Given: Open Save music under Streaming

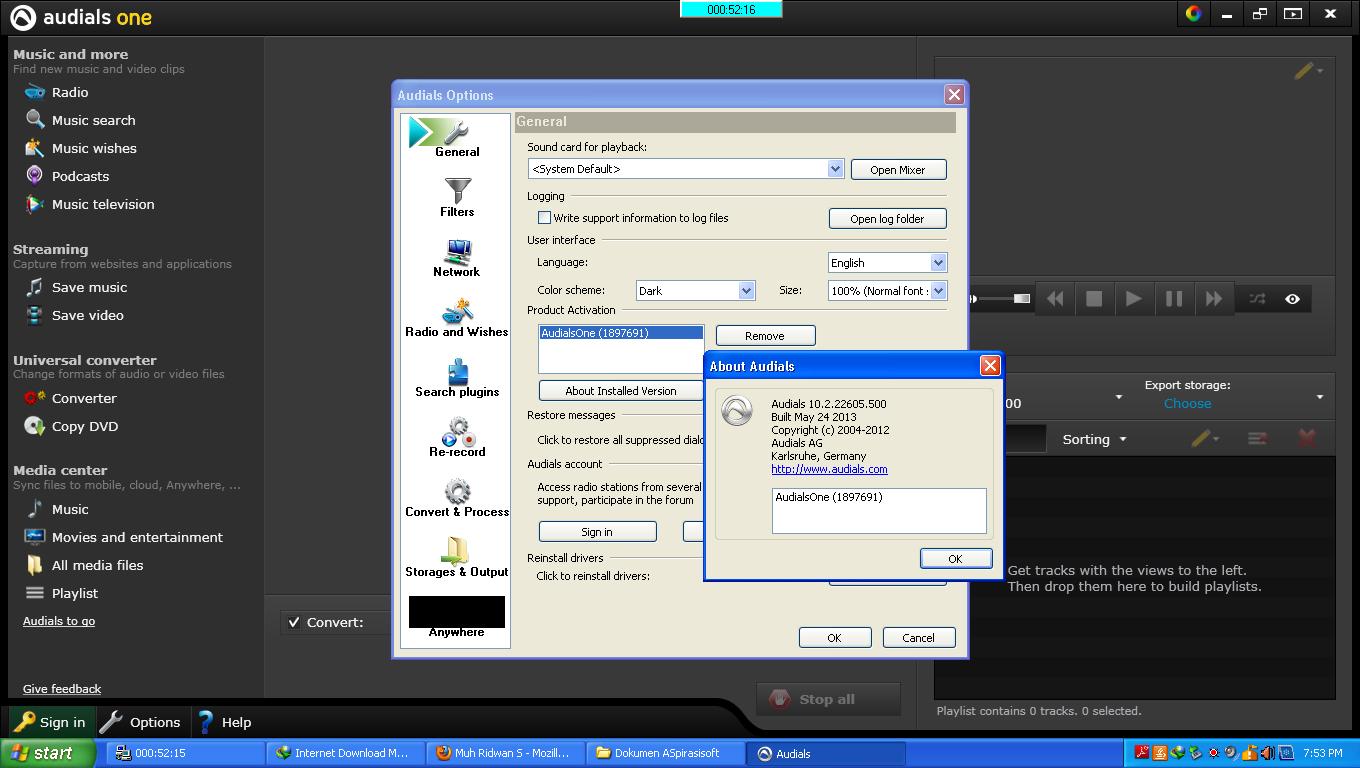Looking at the screenshot, I should (76, 287).
